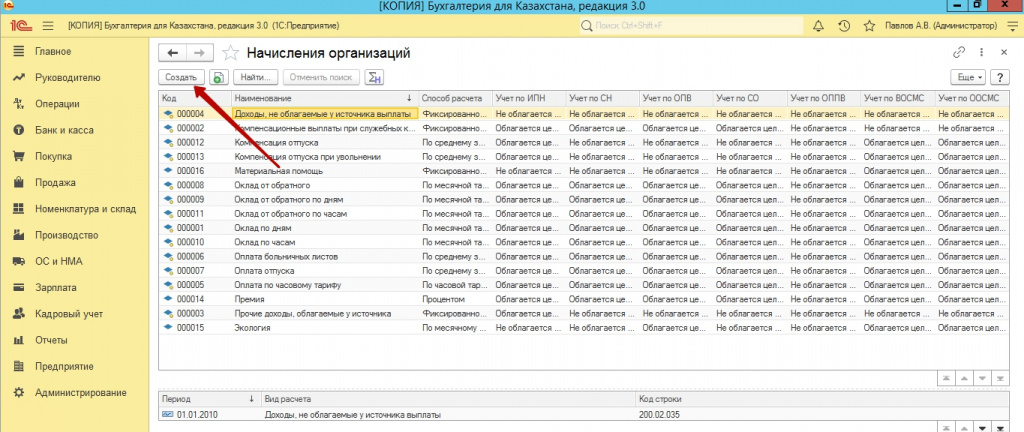Click the Учет по ИПН column header
Screen dimensions: 1024x432
(528, 98)
